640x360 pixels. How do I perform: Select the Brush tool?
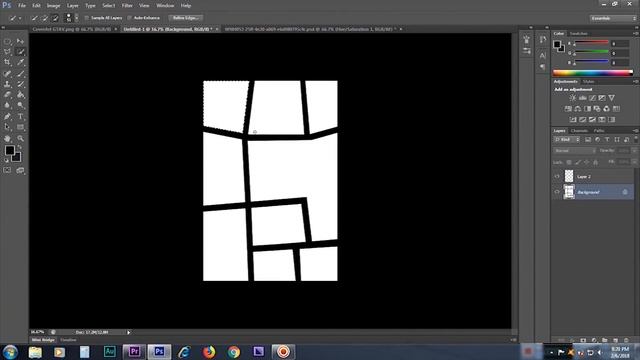tap(20, 73)
